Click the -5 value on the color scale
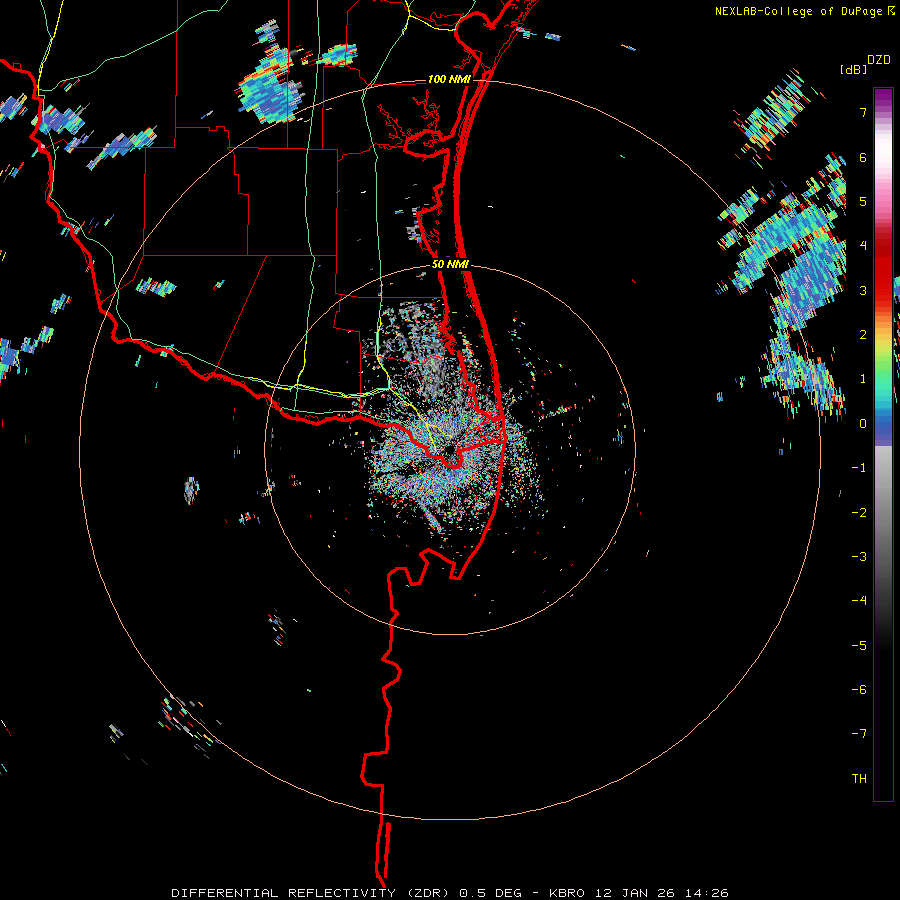Viewport: 900px width, 900px height. point(859,646)
